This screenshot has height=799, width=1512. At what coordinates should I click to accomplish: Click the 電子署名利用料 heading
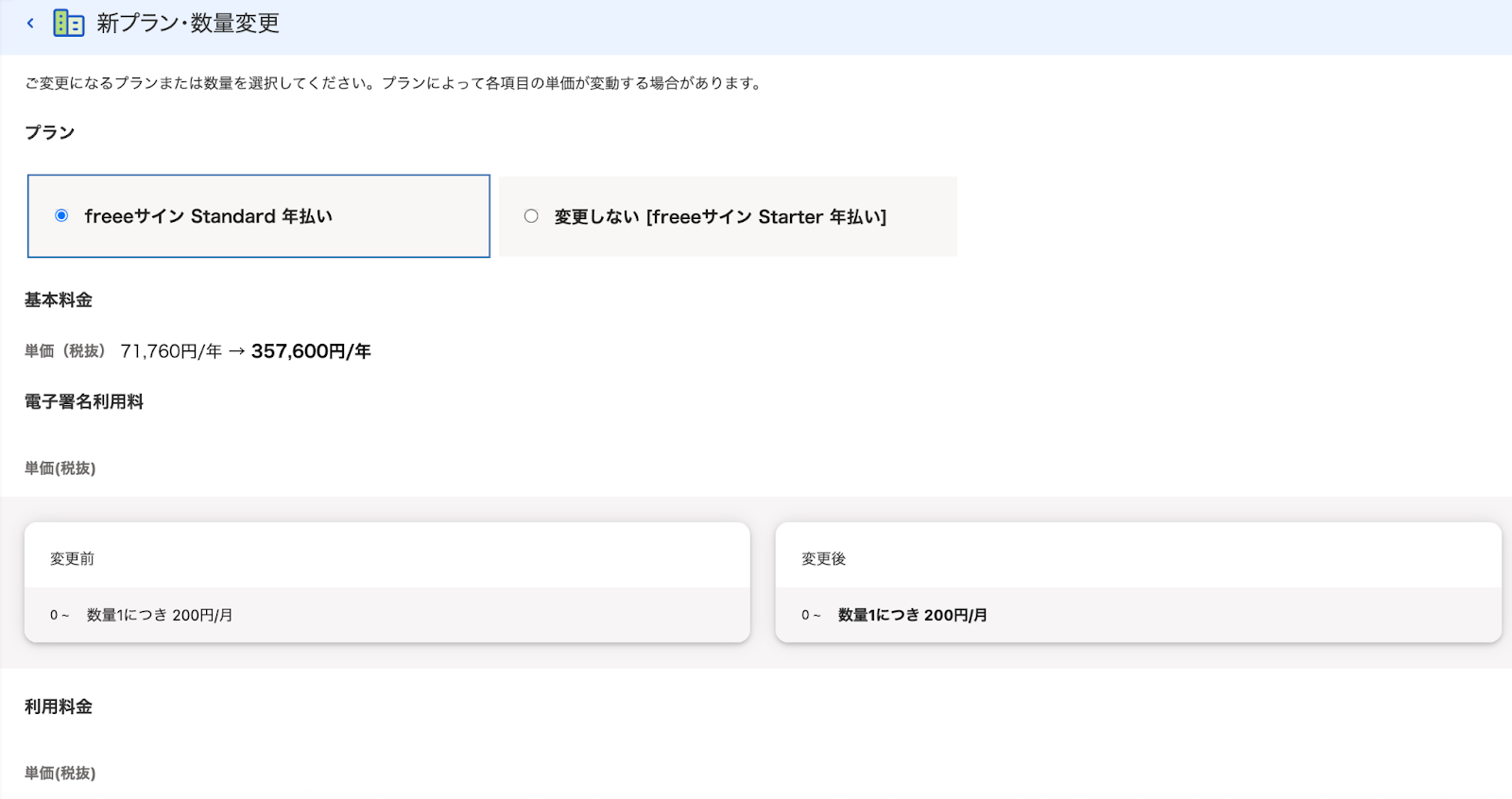coord(84,401)
